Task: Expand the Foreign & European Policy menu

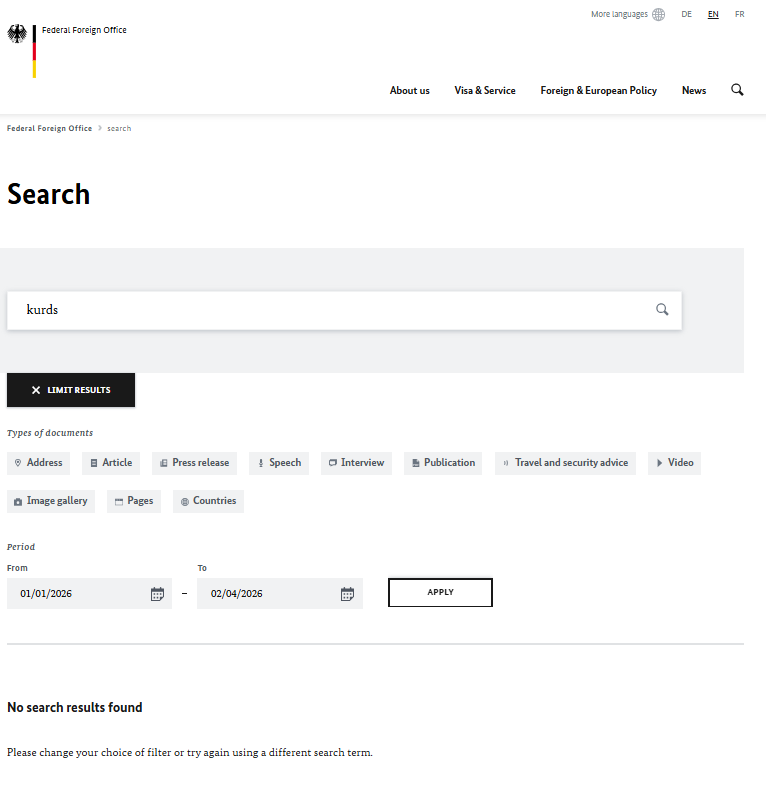Action: coord(598,91)
